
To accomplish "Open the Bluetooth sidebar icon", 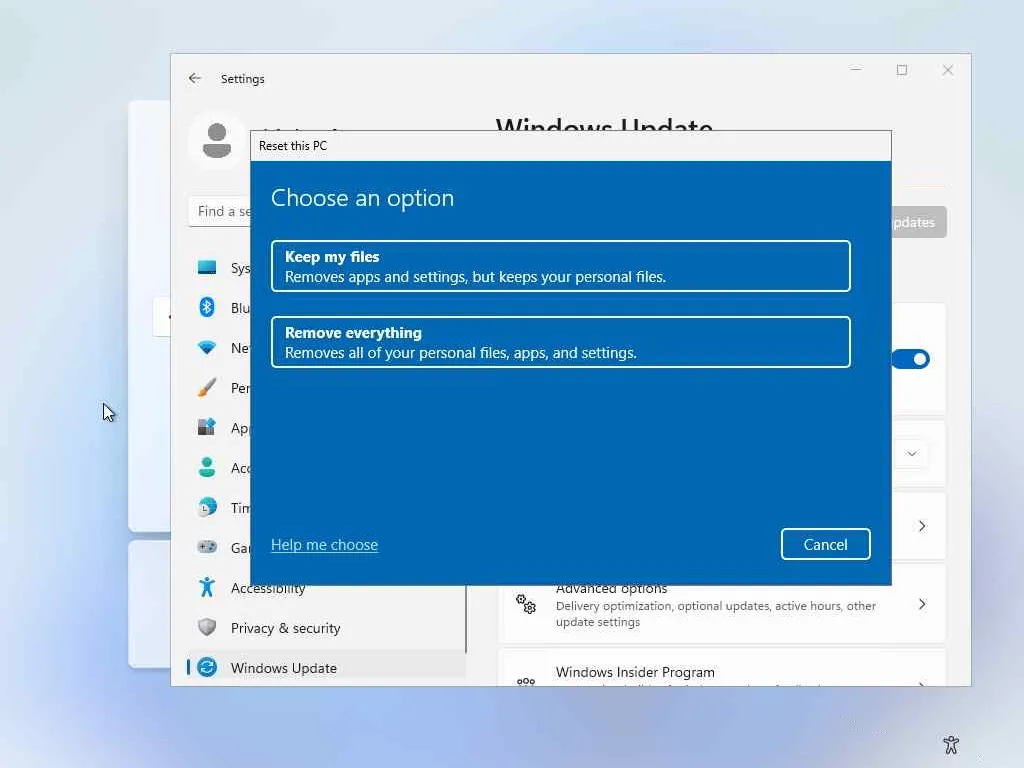I will pos(207,307).
